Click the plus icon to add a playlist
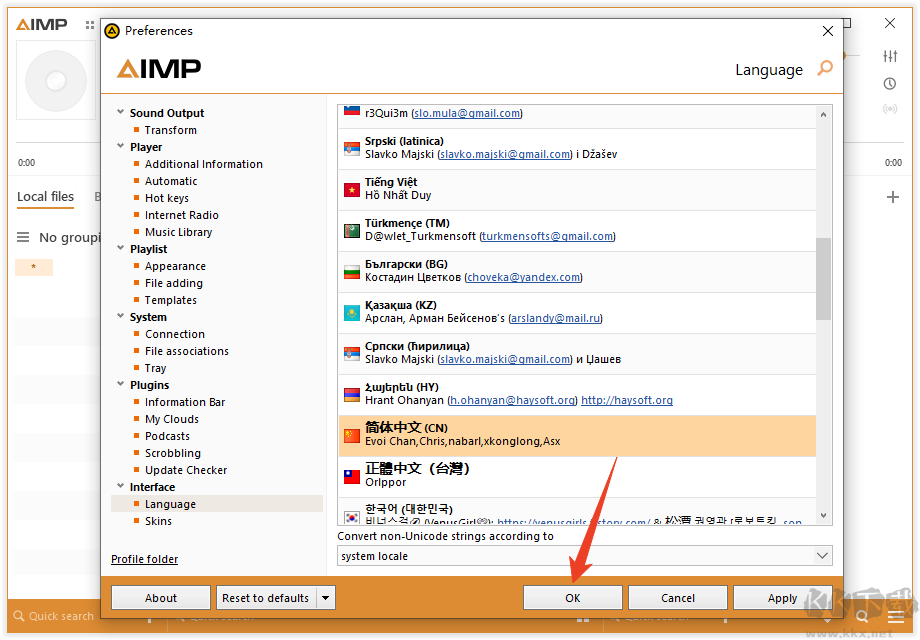This screenshot has height=640, width=920. [892, 197]
